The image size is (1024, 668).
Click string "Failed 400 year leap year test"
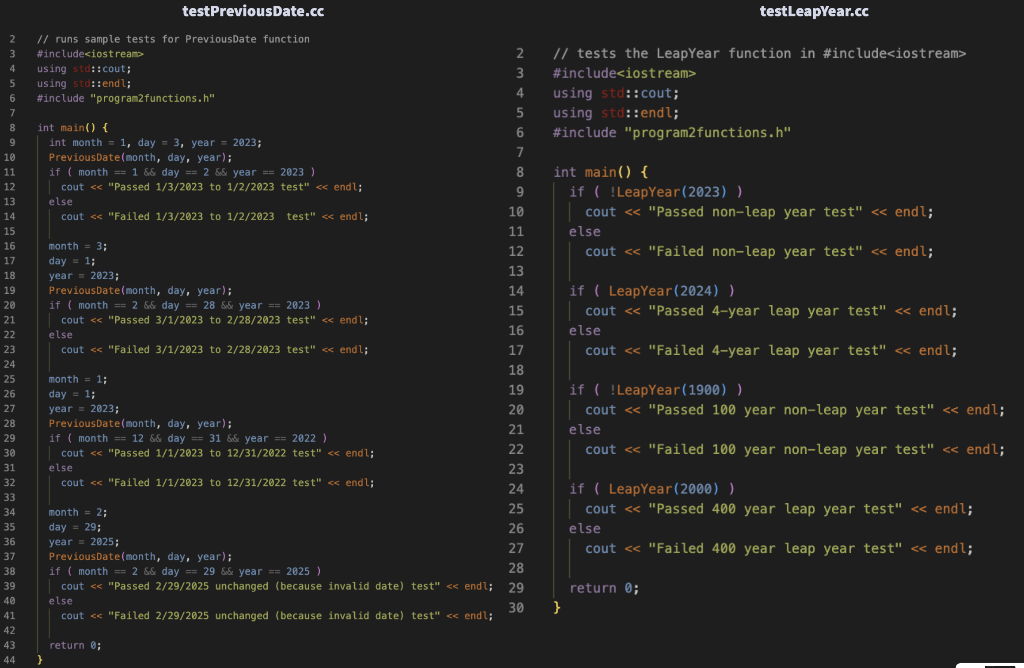click(x=775, y=549)
